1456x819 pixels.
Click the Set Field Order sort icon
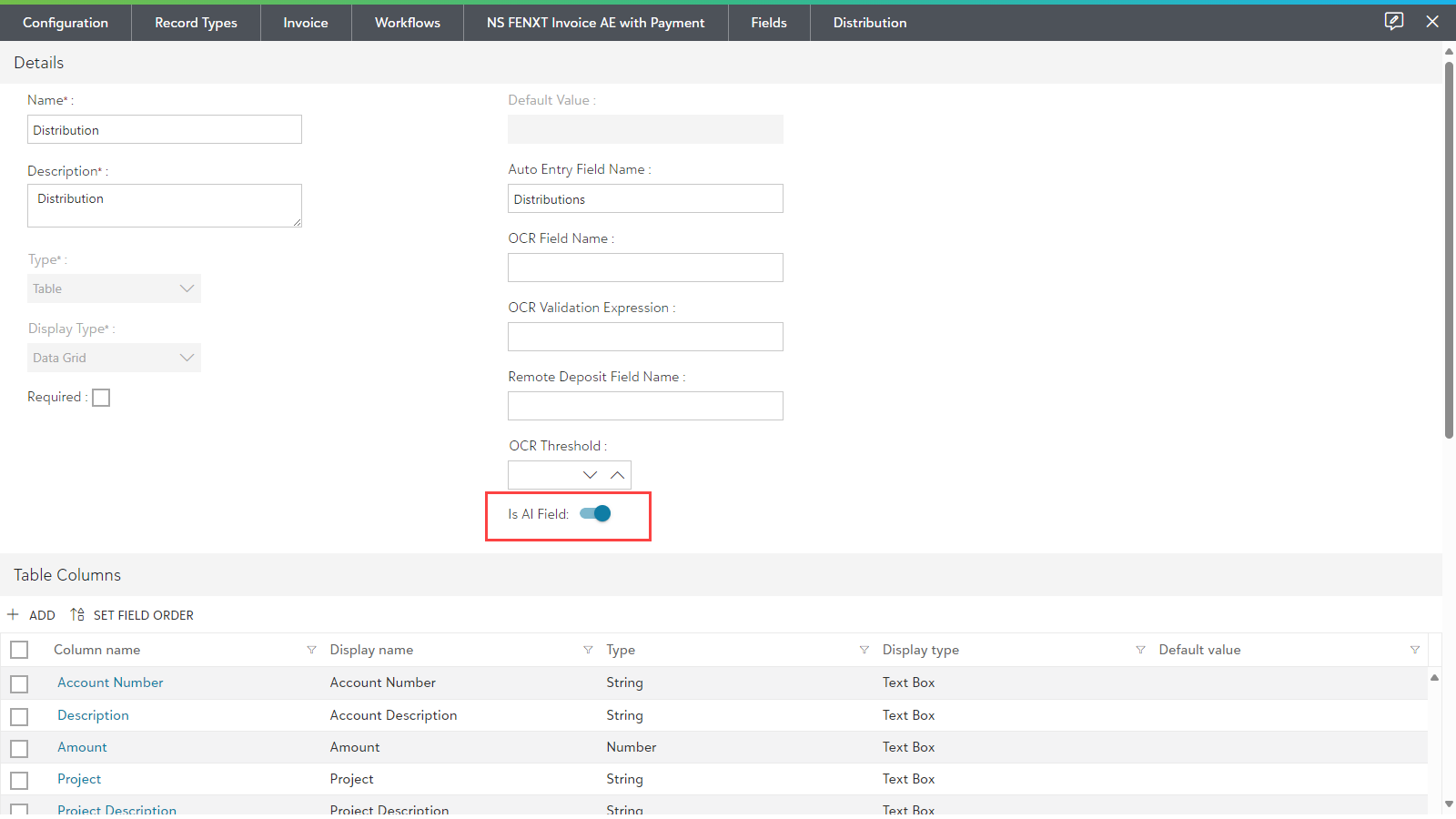pos(76,615)
